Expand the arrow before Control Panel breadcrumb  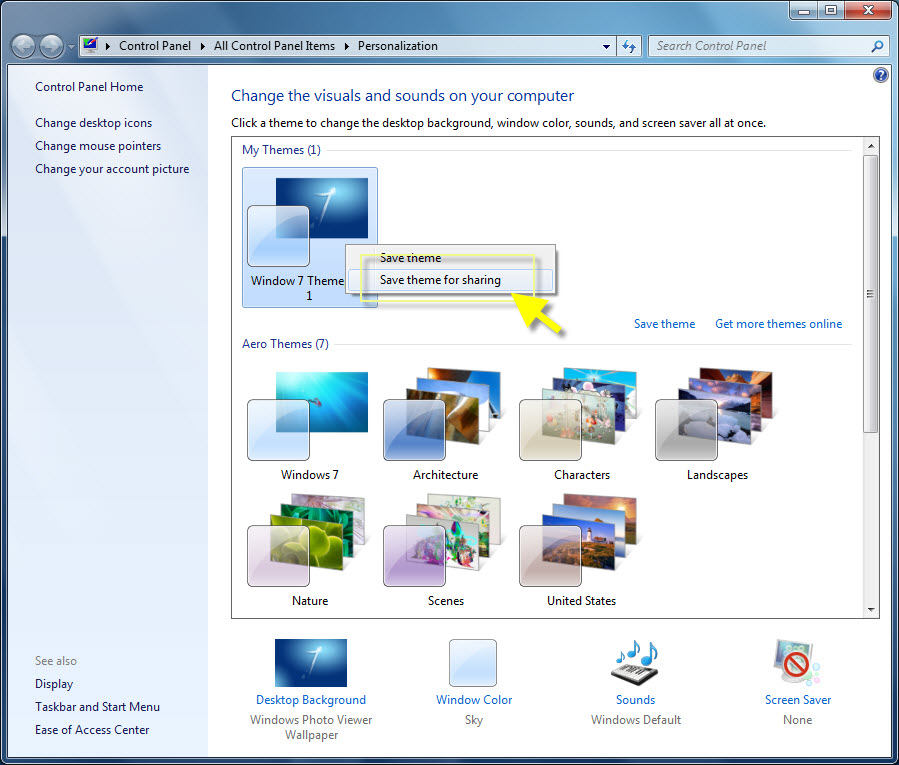pyautogui.click(x=107, y=46)
